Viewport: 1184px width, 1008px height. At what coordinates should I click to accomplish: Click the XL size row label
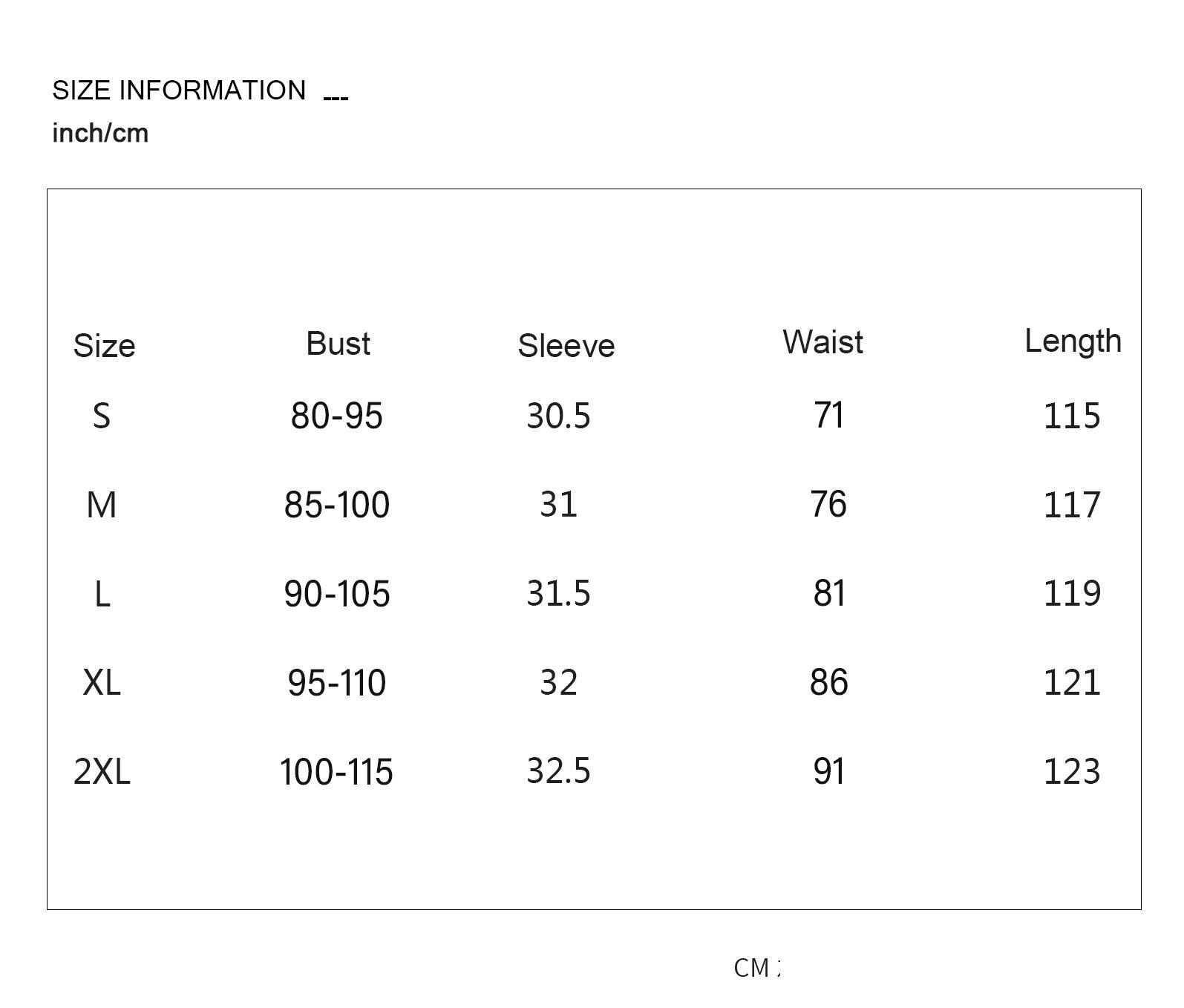click(x=102, y=682)
